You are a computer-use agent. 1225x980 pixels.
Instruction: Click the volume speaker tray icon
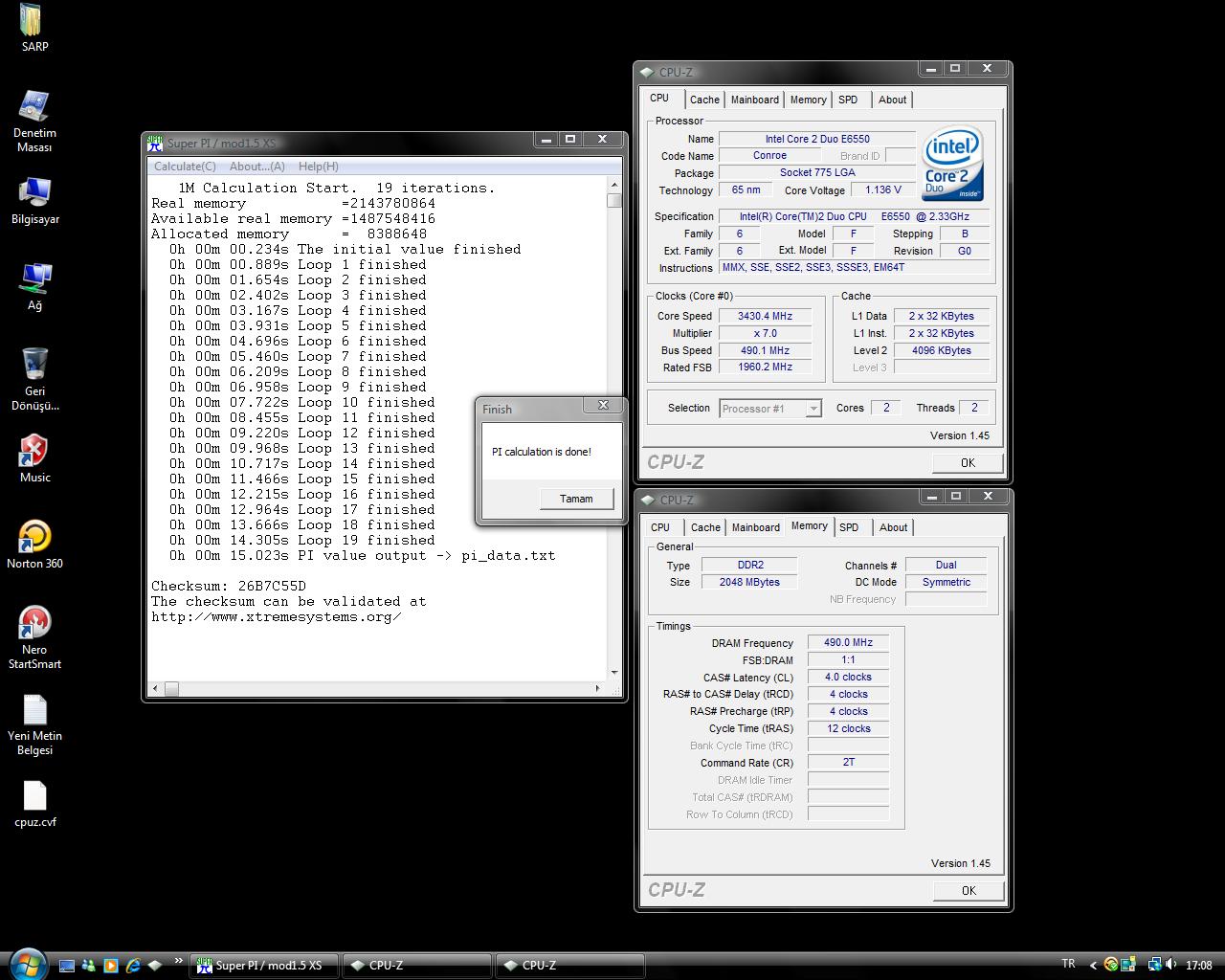coord(1170,965)
